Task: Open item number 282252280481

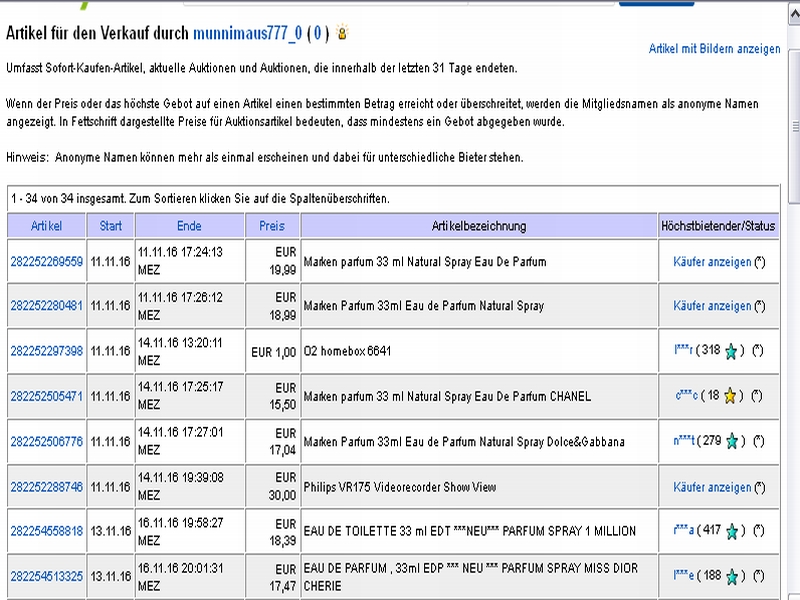Action: pyautogui.click(x=46, y=306)
